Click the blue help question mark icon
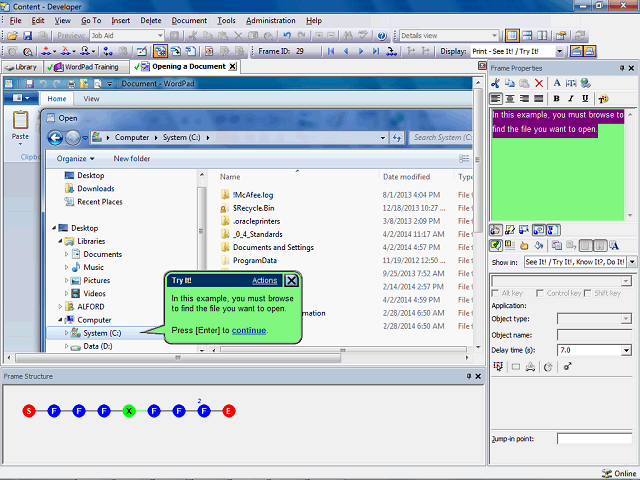 point(382,36)
